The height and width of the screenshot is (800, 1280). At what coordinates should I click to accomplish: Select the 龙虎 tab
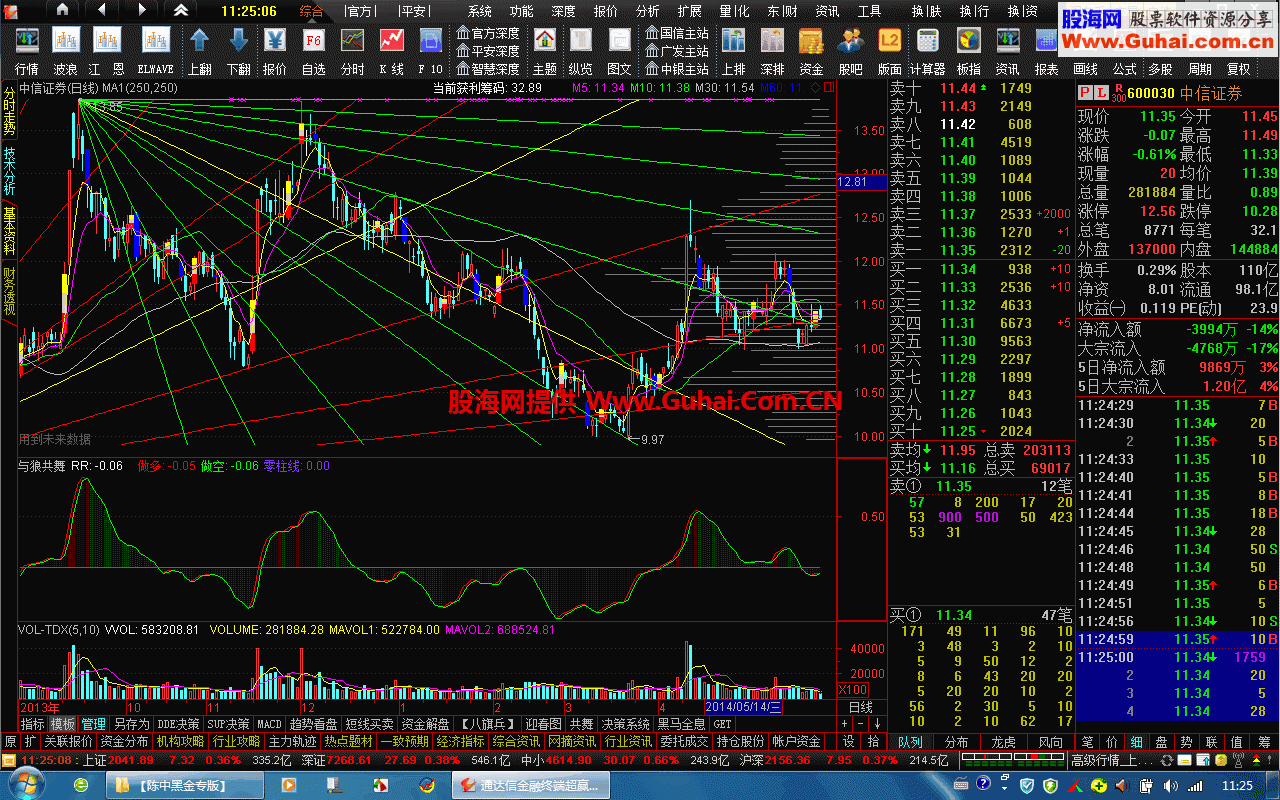tap(1004, 742)
